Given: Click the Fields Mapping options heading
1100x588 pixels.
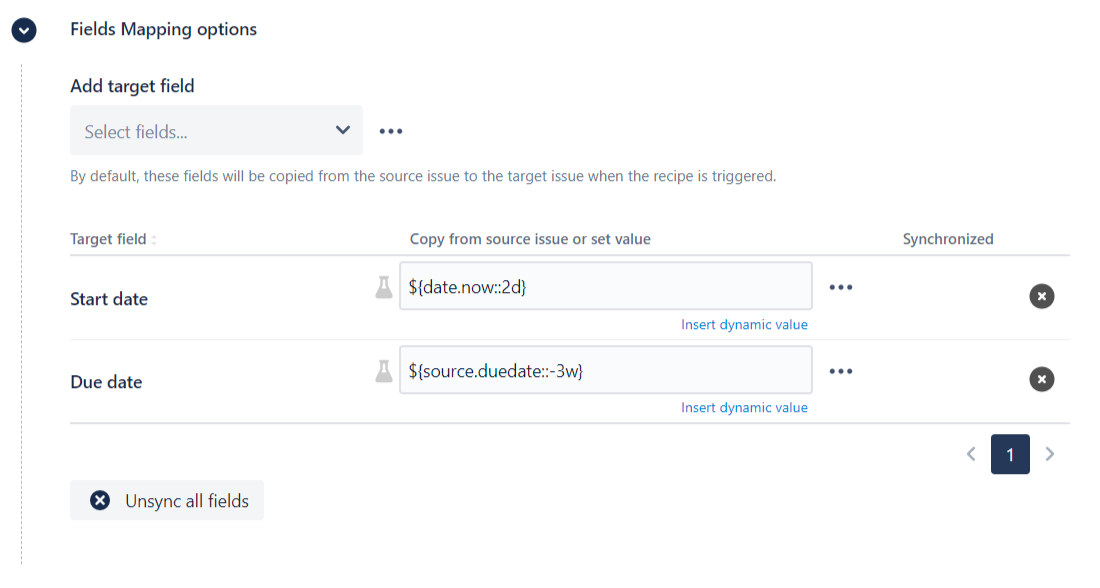Looking at the screenshot, I should [163, 29].
